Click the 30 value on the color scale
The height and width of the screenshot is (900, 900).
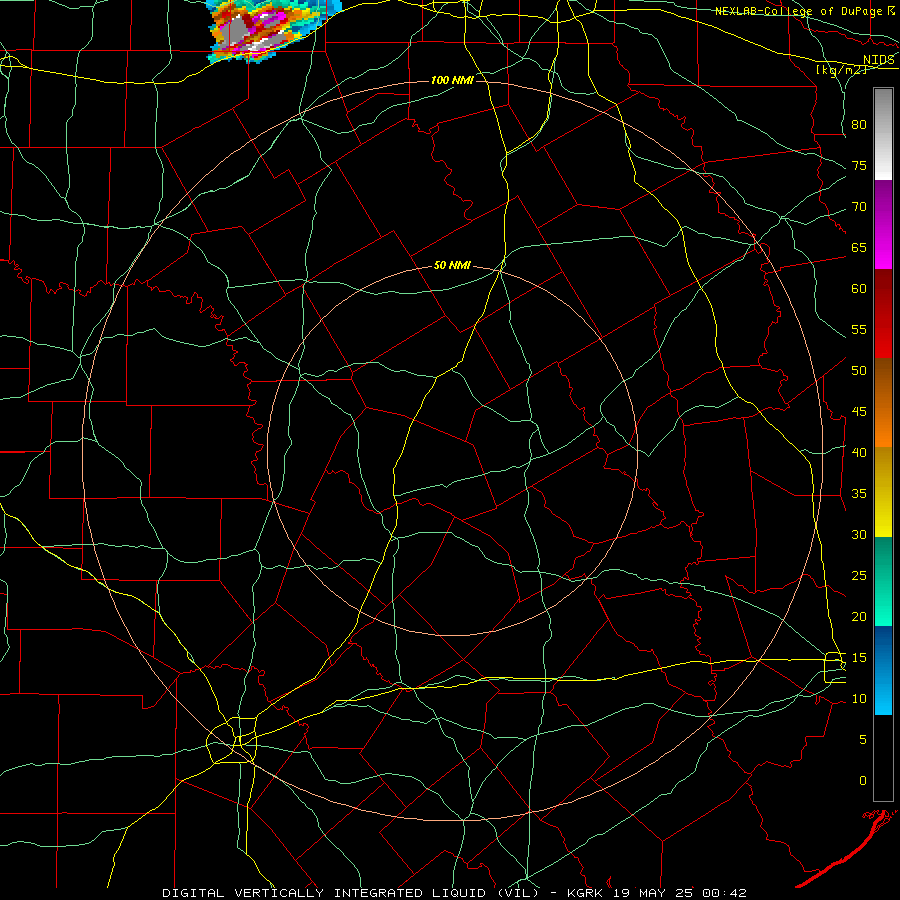pyautogui.click(x=859, y=535)
